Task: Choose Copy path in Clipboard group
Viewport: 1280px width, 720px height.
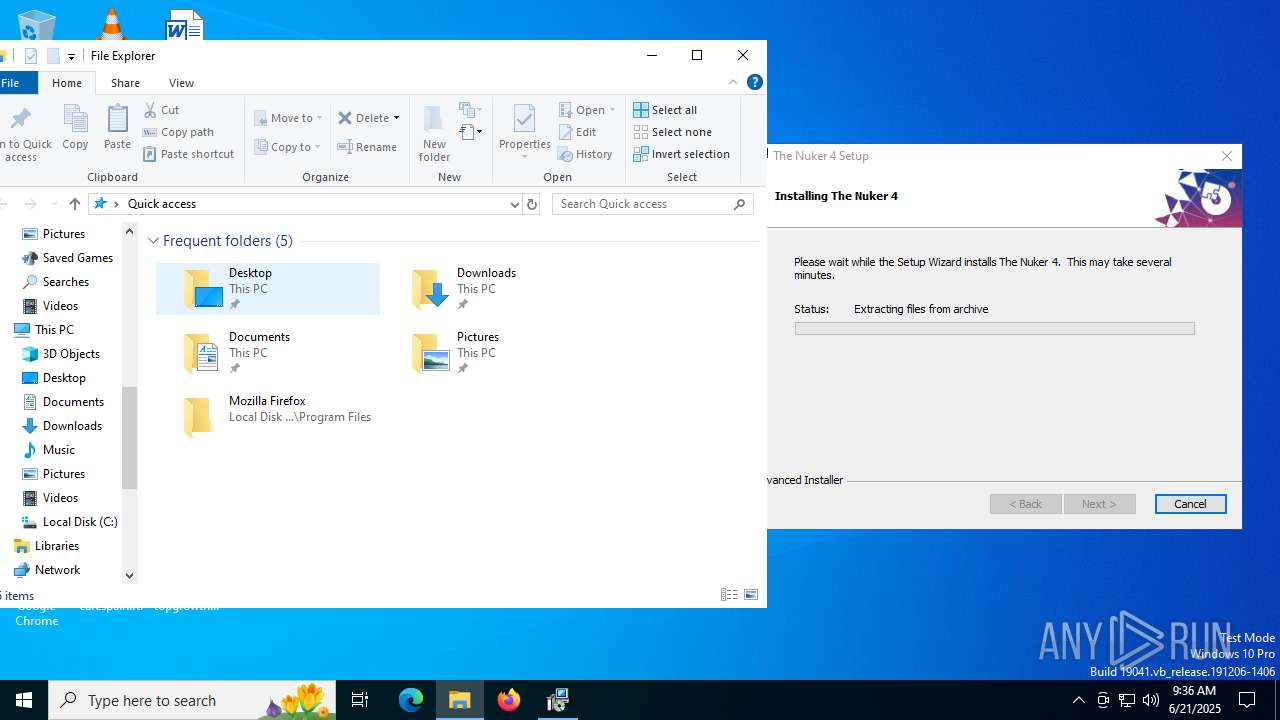Action: click(178, 132)
